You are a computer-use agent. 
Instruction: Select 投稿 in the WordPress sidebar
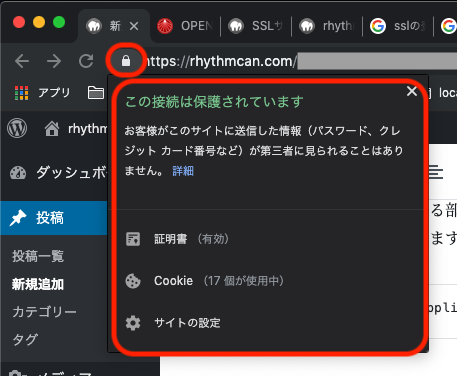(50, 218)
